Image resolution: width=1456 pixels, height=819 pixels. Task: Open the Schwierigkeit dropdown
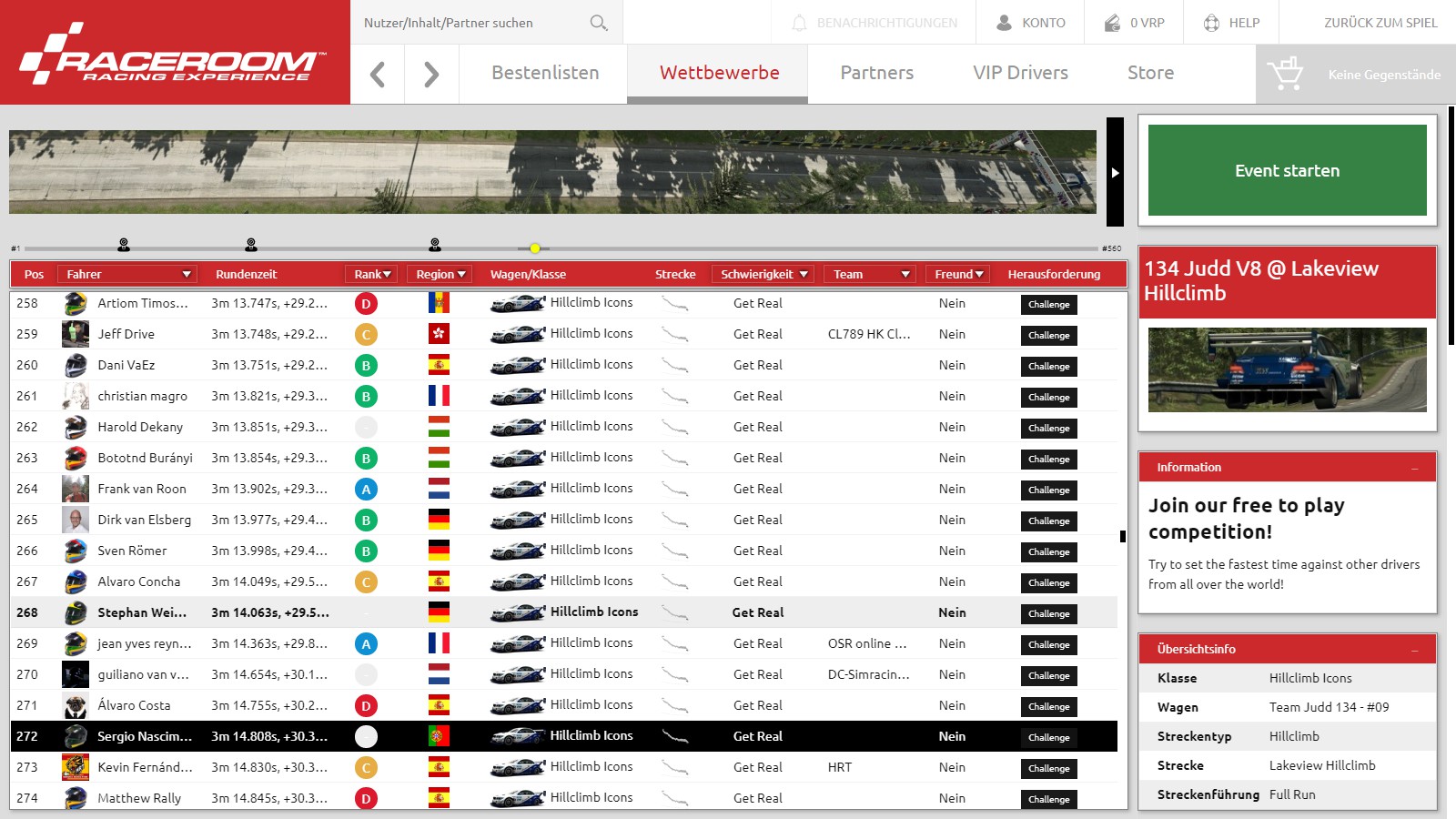coord(763,274)
